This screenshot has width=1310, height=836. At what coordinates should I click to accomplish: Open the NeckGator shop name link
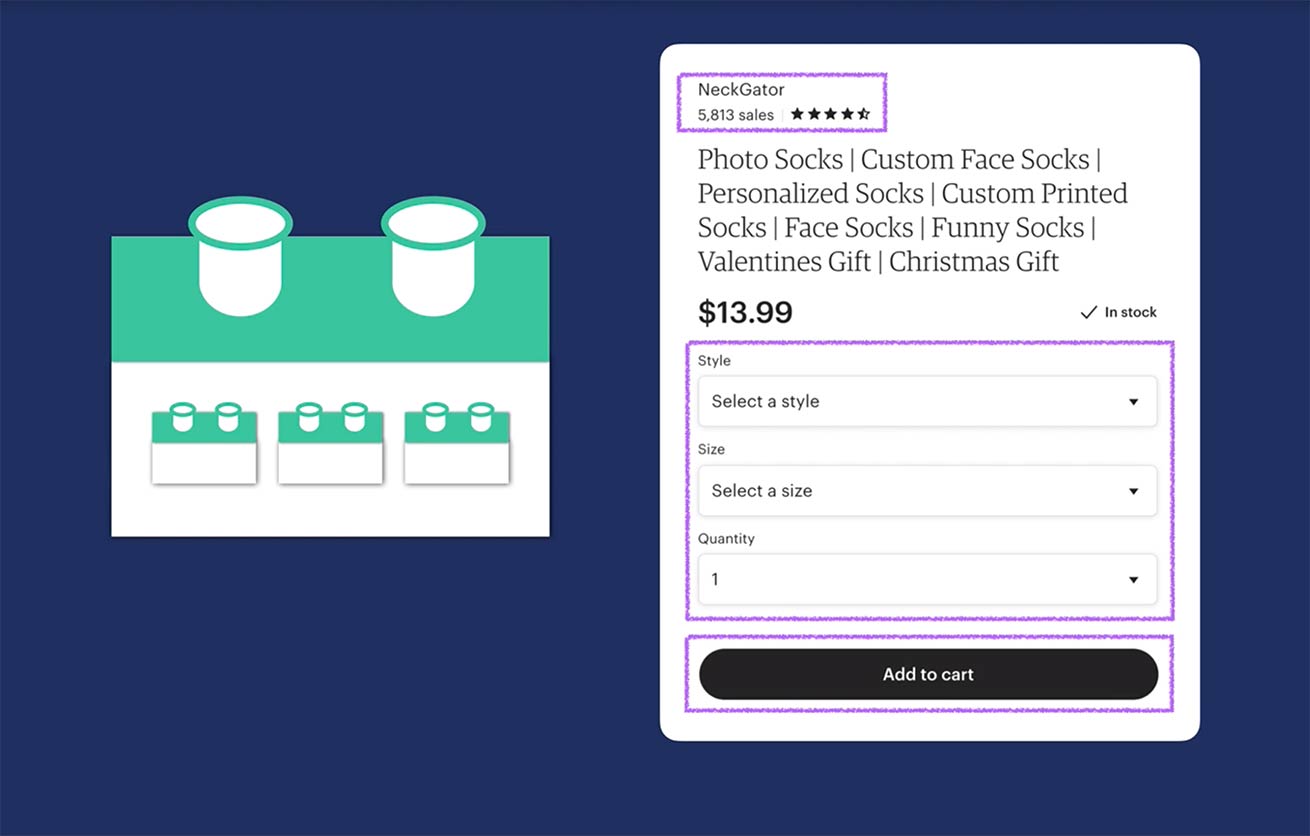pyautogui.click(x=741, y=90)
